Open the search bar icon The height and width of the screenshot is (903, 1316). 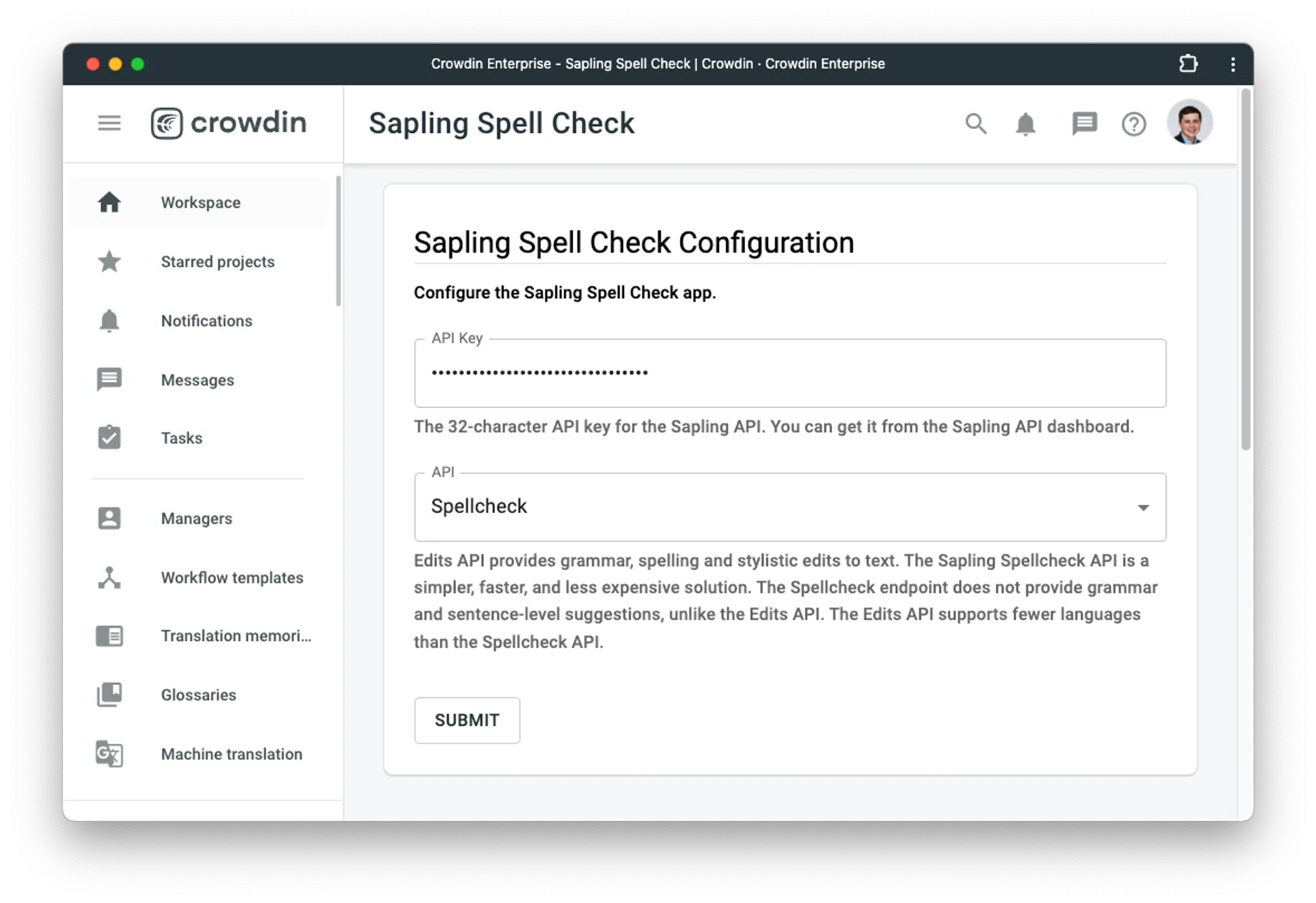(x=974, y=123)
